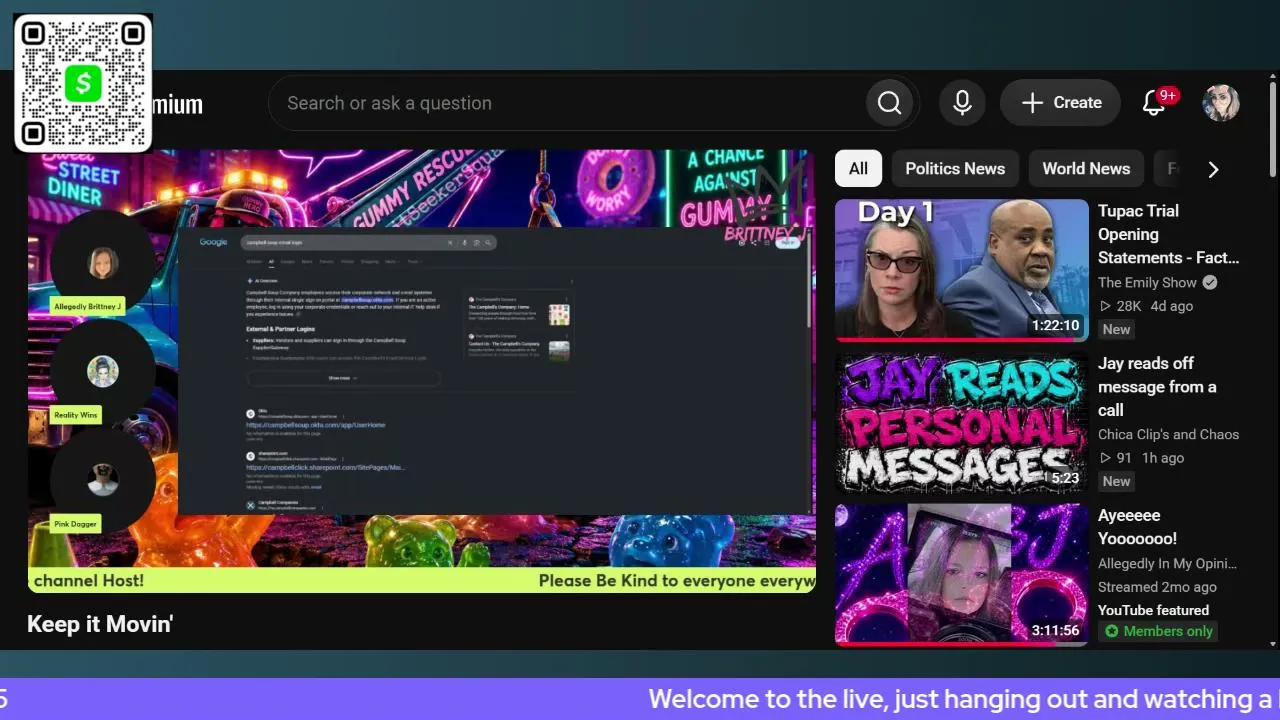Screen dimensions: 1280x720
Task: Click Pink Dagger's round avatar
Action: (x=102, y=480)
